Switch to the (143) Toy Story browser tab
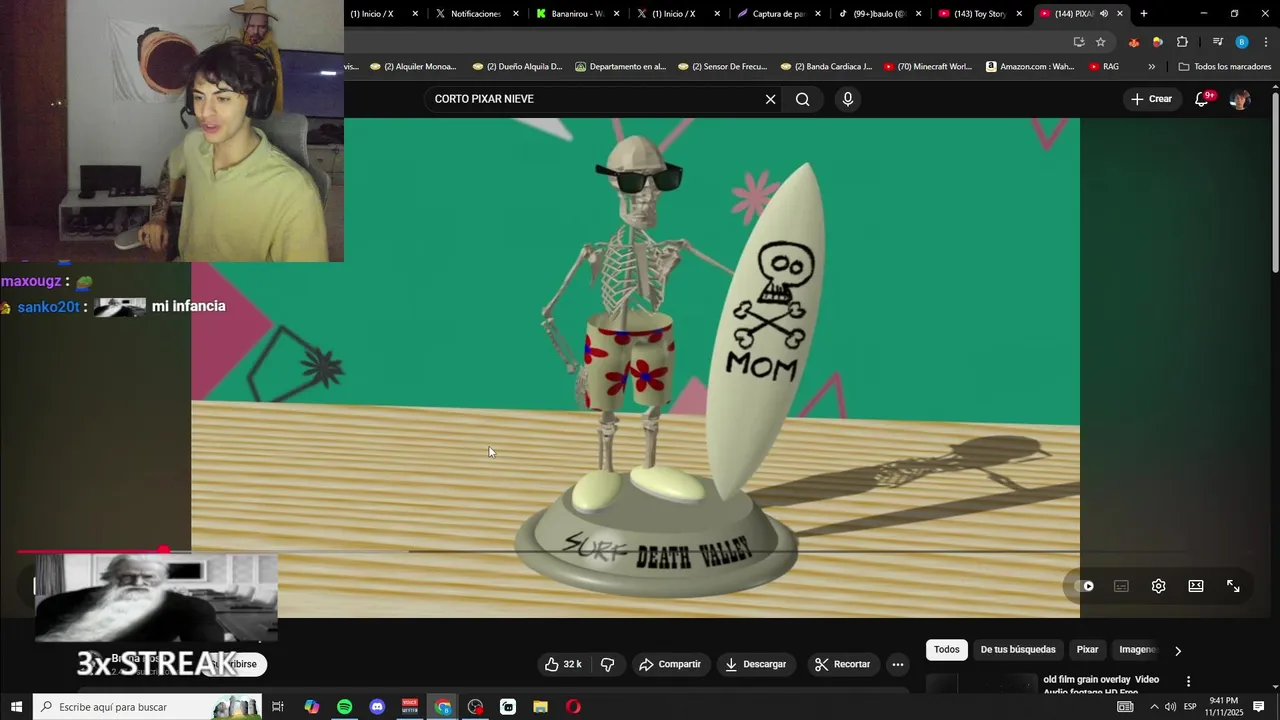This screenshot has height=720, width=1280. [x=976, y=14]
